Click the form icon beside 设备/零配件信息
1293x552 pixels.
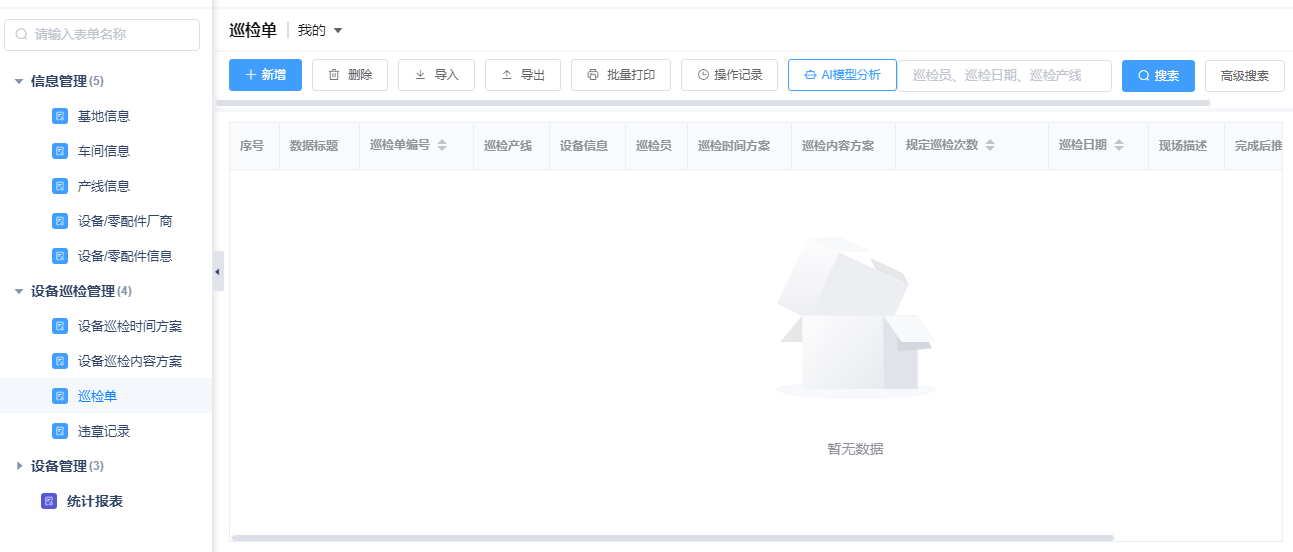click(x=60, y=256)
